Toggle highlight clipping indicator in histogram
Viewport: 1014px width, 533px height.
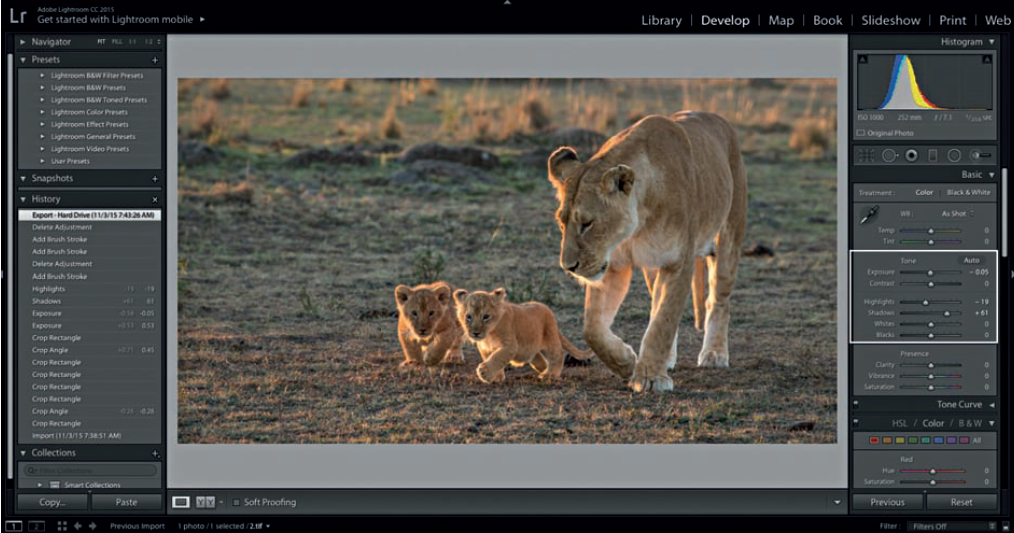[x=987, y=59]
